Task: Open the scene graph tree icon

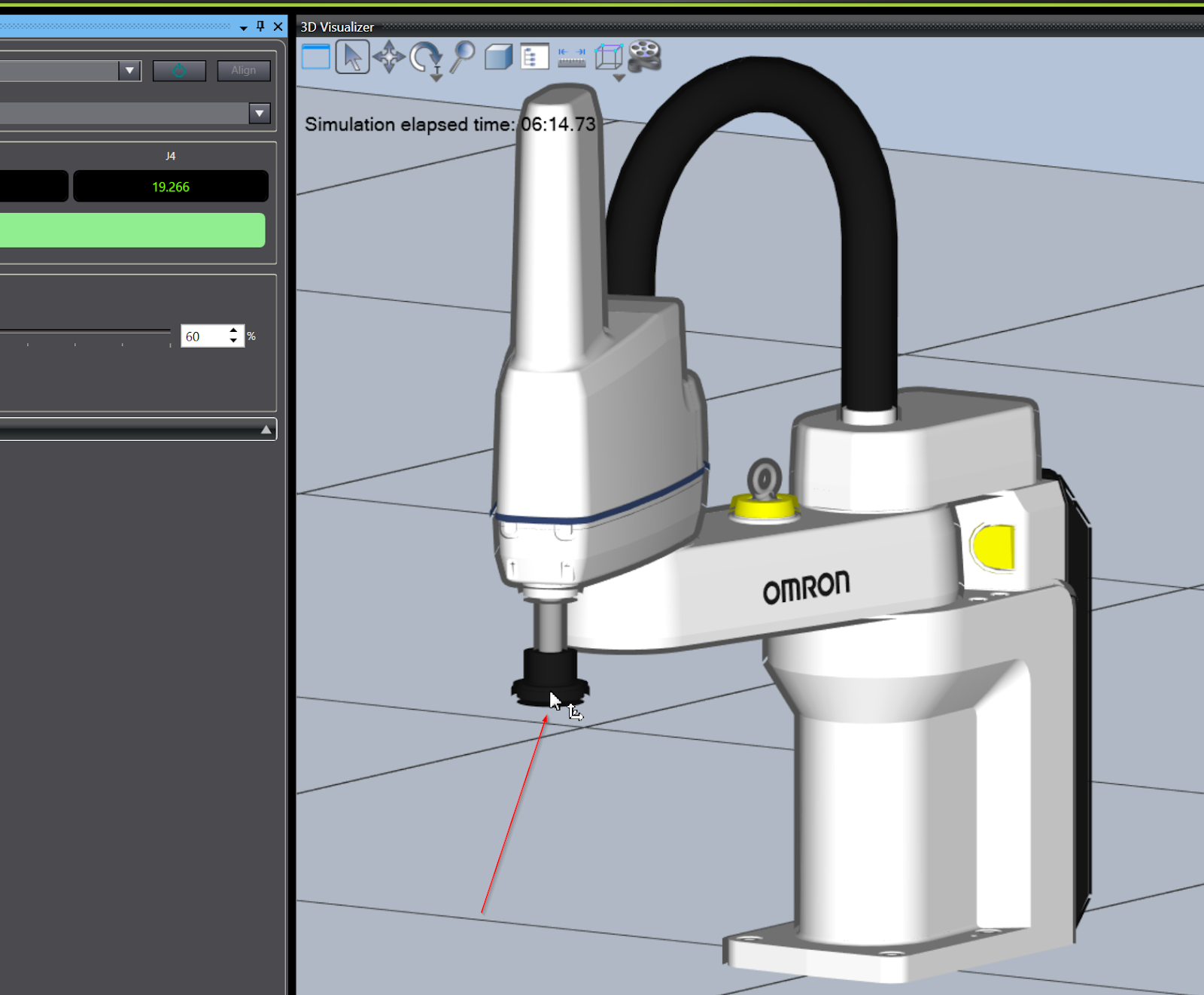Action: click(534, 57)
